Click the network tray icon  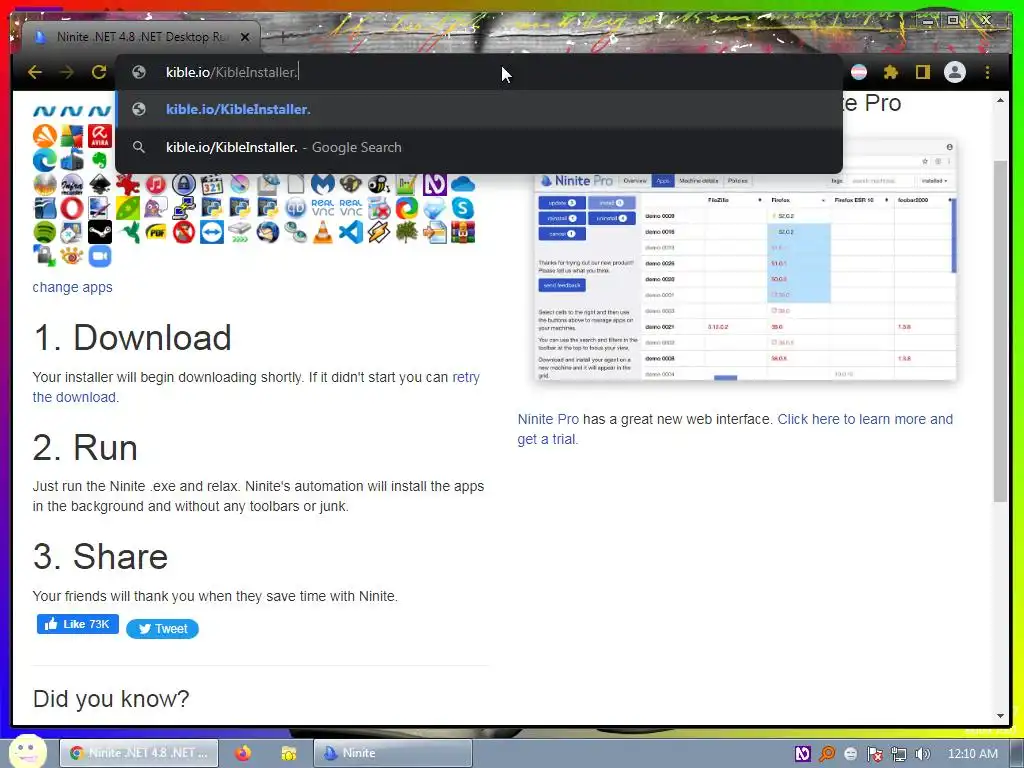[x=899, y=754]
